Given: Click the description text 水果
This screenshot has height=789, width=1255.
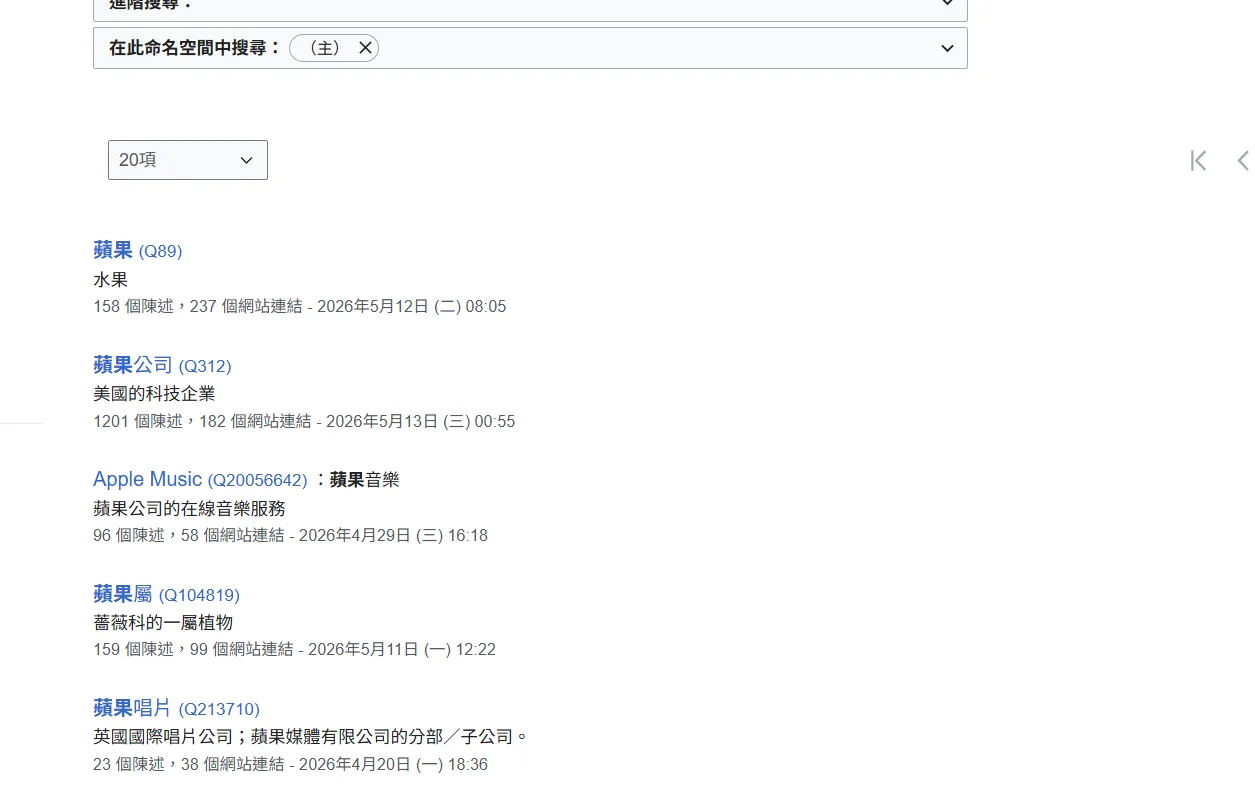Looking at the screenshot, I should 111,280.
